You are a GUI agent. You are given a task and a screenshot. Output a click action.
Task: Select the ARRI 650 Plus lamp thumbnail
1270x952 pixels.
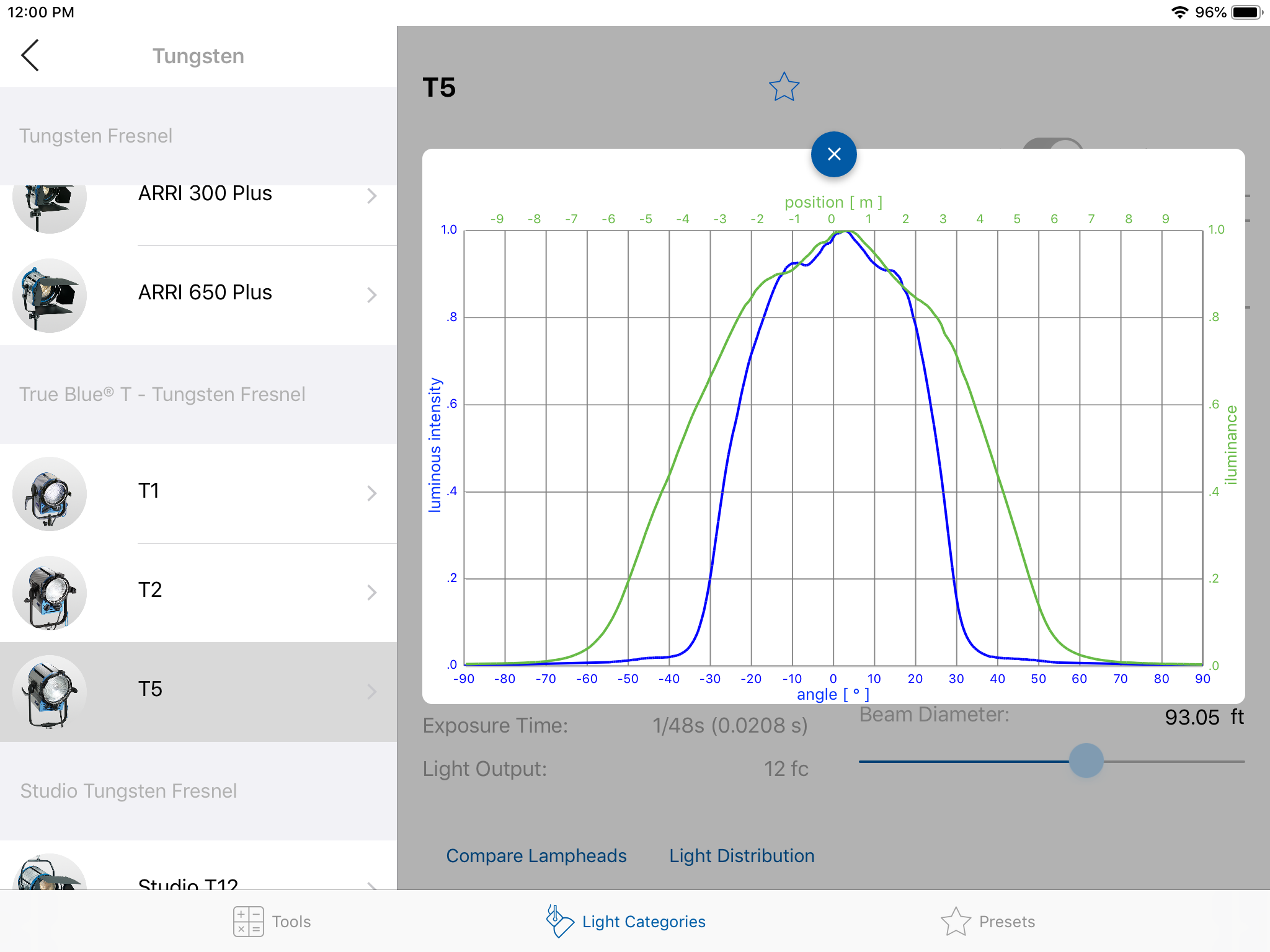click(x=50, y=295)
